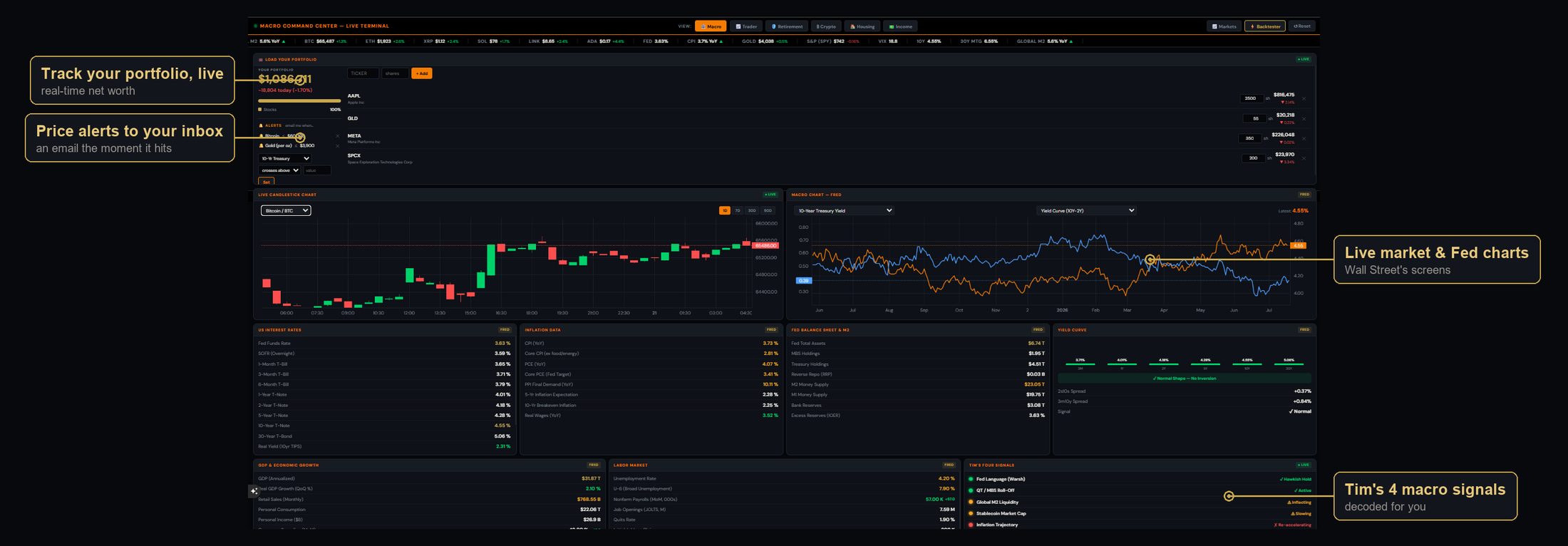
Task: Click the Gold (per oz) alert bell icon
Action: click(x=261, y=145)
